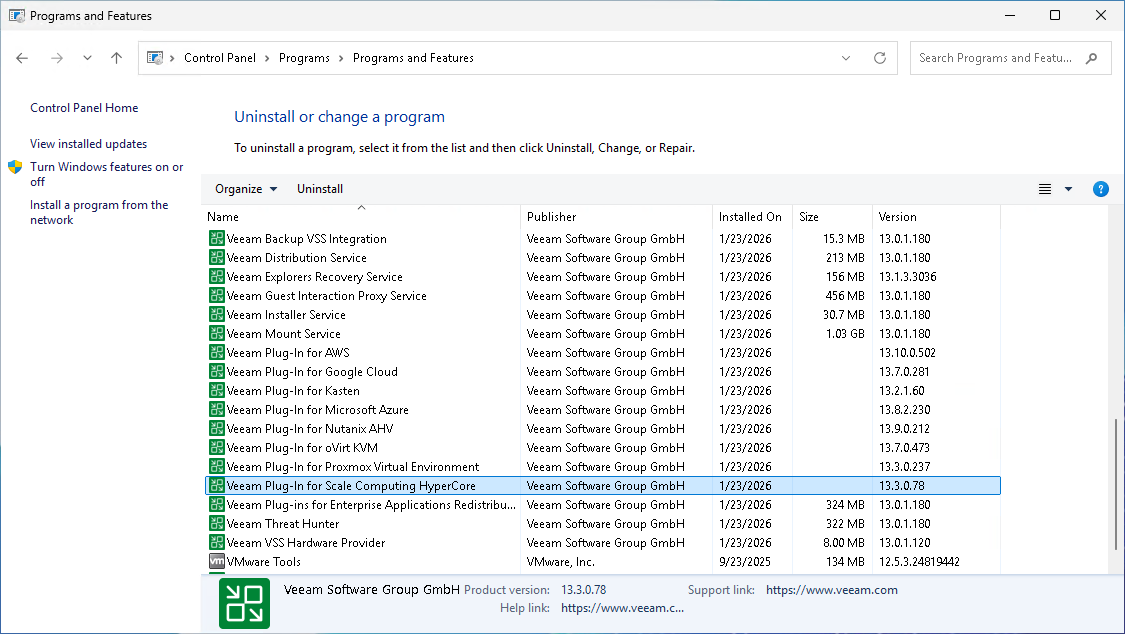Maximize the Programs and Features window
This screenshot has width=1125, height=634.
(1055, 15)
